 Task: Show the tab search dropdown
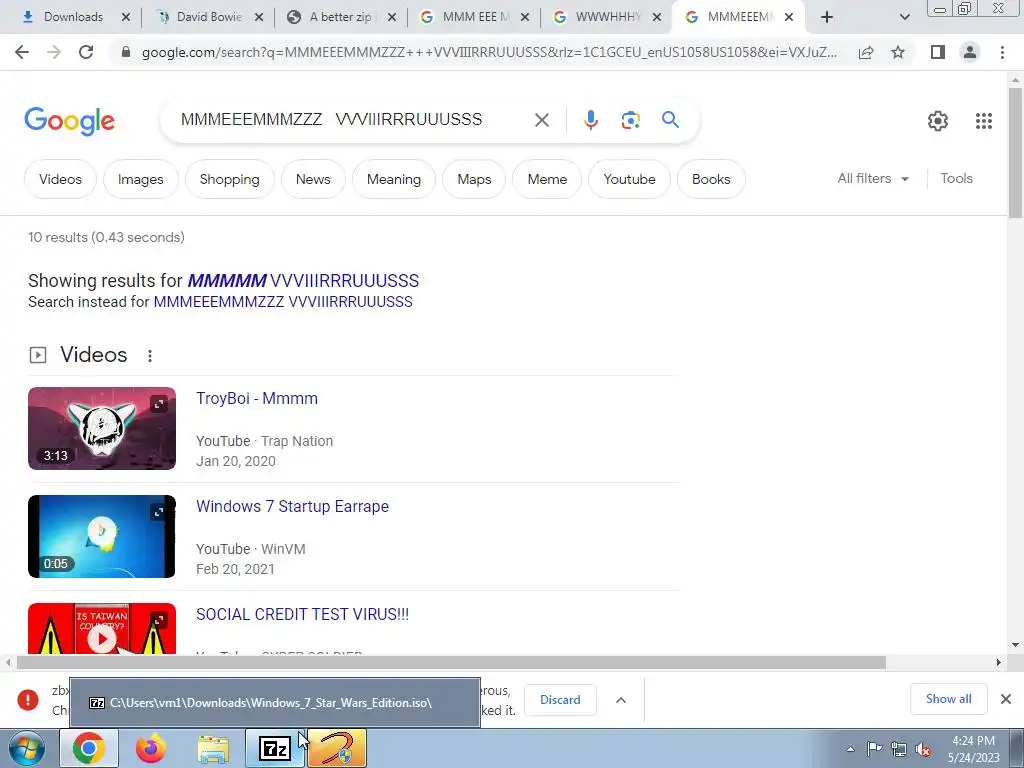(904, 17)
